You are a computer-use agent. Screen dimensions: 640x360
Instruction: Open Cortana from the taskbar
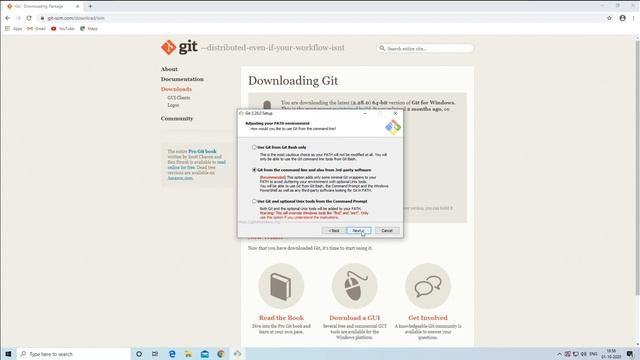pyautogui.click(x=139, y=354)
